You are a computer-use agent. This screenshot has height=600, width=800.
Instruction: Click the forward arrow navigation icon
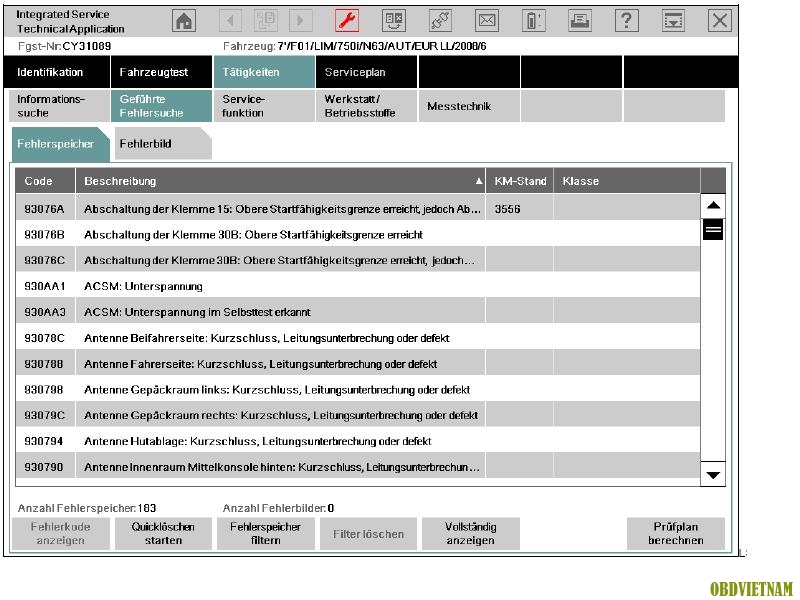300,21
